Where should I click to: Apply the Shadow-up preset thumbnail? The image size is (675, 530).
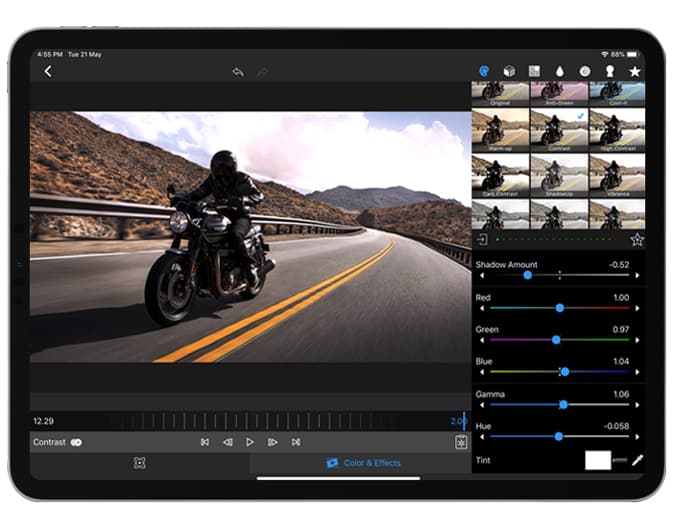(559, 176)
